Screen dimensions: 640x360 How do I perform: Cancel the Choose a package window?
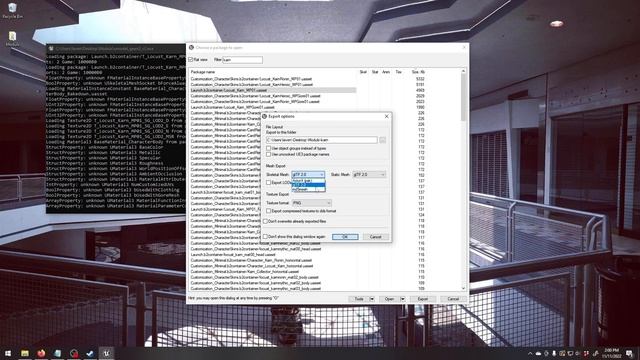point(453,299)
